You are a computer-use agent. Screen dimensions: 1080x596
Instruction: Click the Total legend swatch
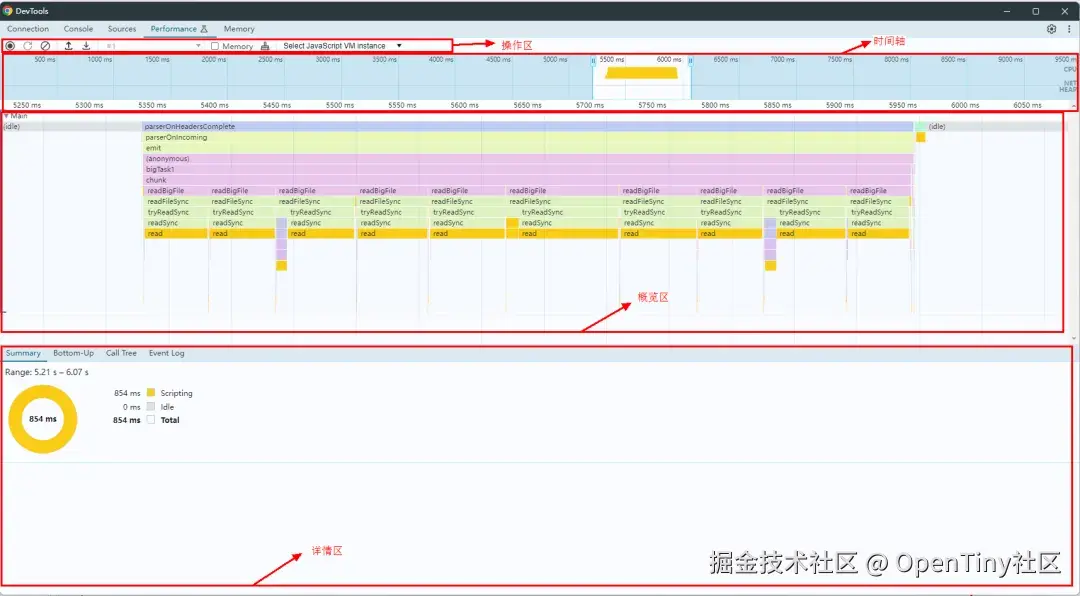pyautogui.click(x=151, y=420)
